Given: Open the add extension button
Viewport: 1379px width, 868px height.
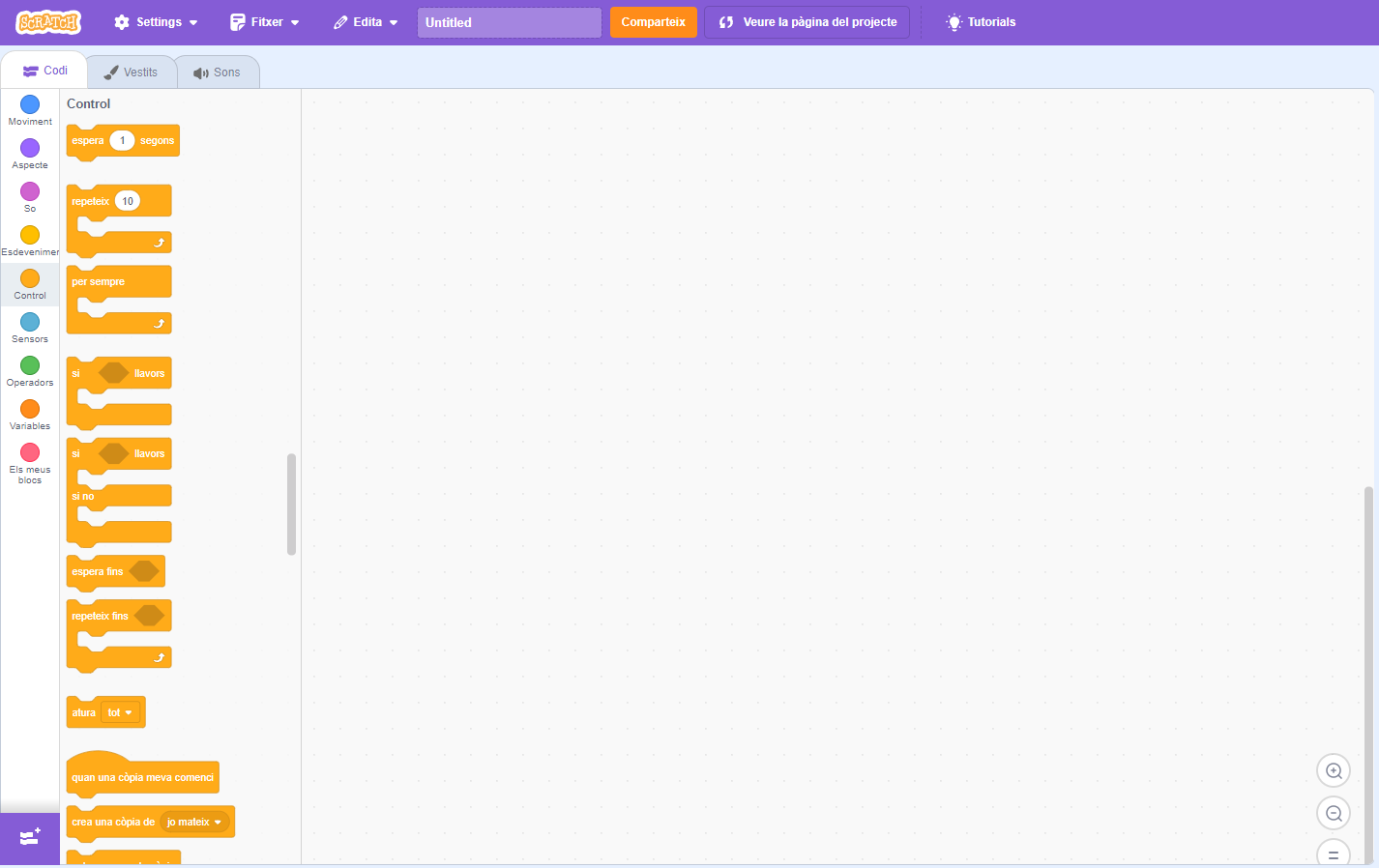Looking at the screenshot, I should tap(30, 837).
